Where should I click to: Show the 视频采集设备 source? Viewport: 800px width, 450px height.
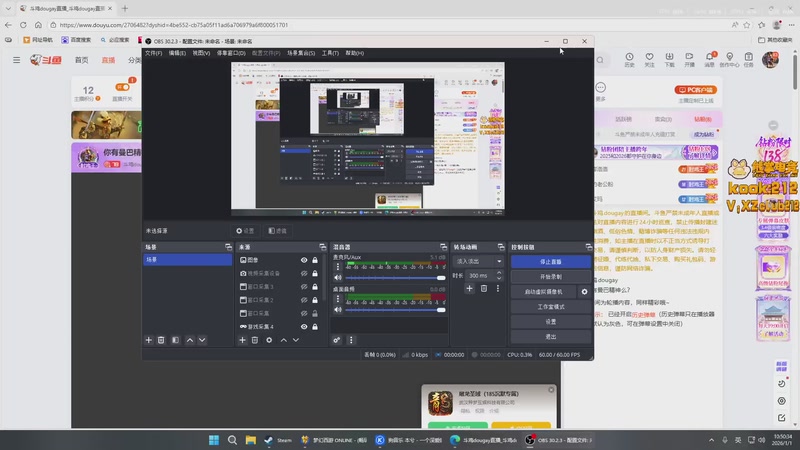pos(304,273)
